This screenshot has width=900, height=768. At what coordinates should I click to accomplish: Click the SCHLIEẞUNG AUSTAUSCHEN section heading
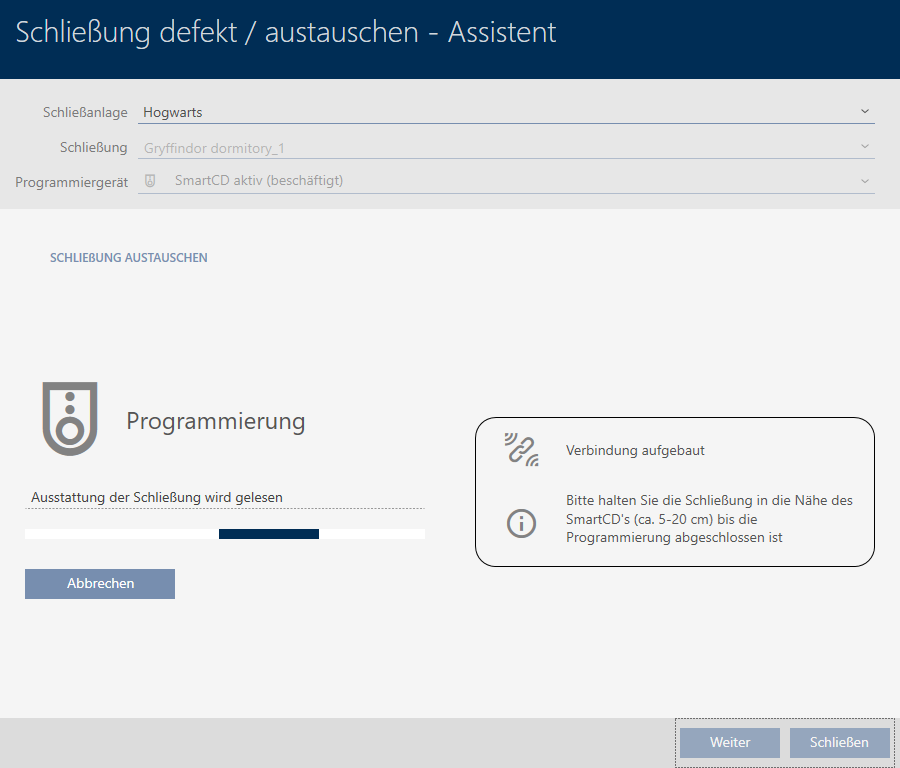point(129,258)
